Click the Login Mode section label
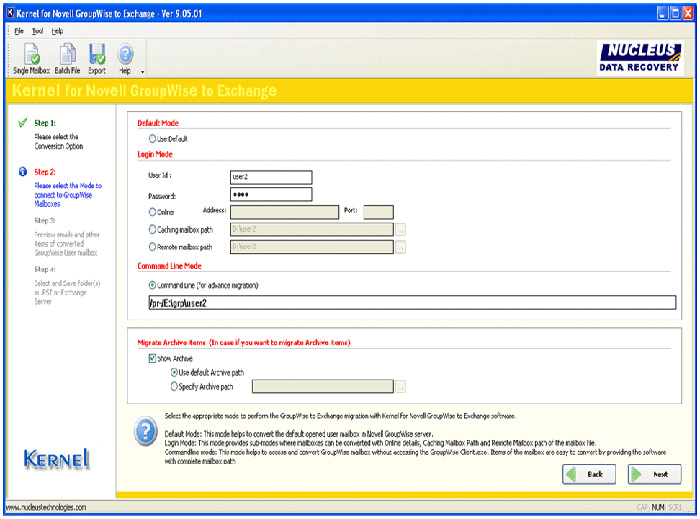Image resolution: width=700 pixels, height=519 pixels. click(x=155, y=154)
